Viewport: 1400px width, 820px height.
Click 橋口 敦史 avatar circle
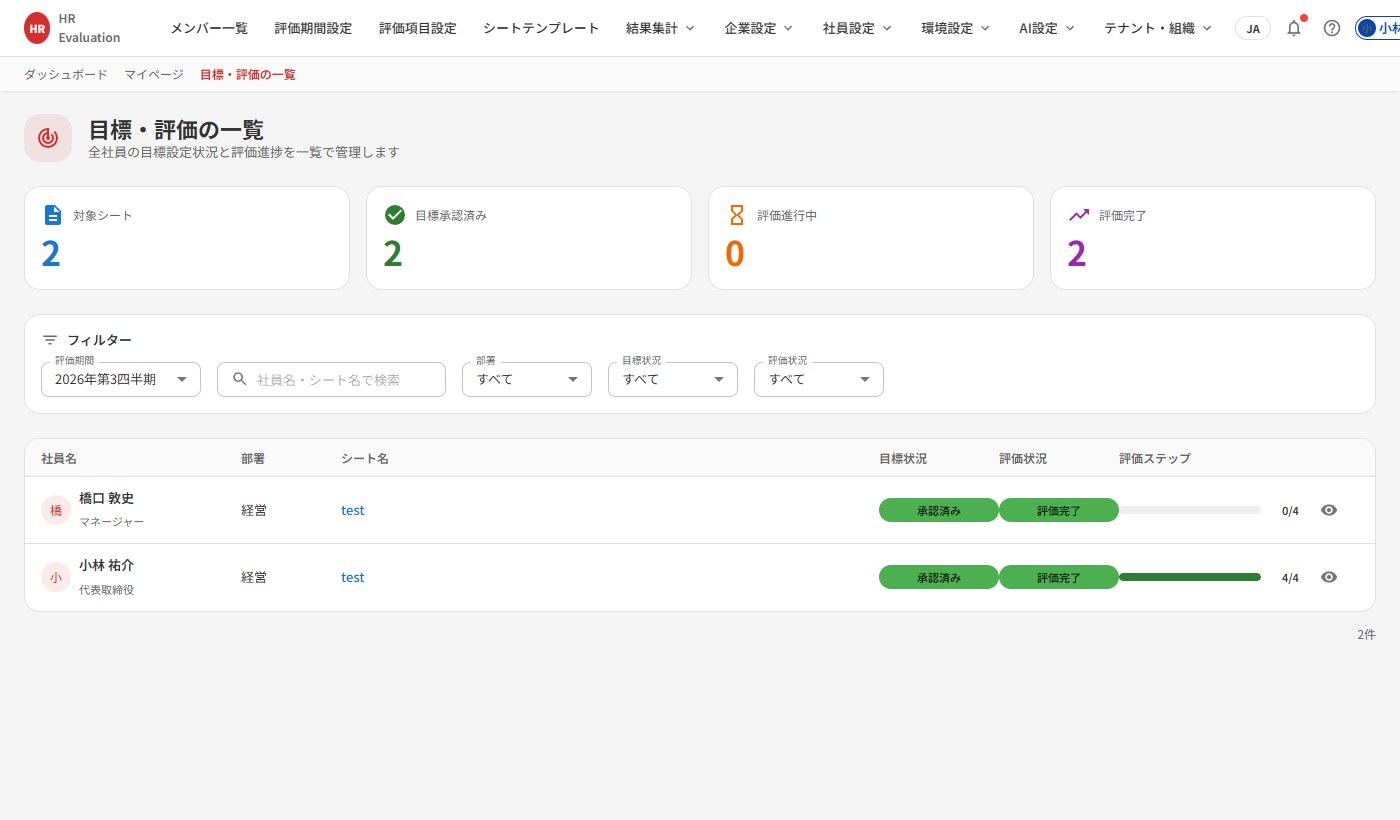56,510
